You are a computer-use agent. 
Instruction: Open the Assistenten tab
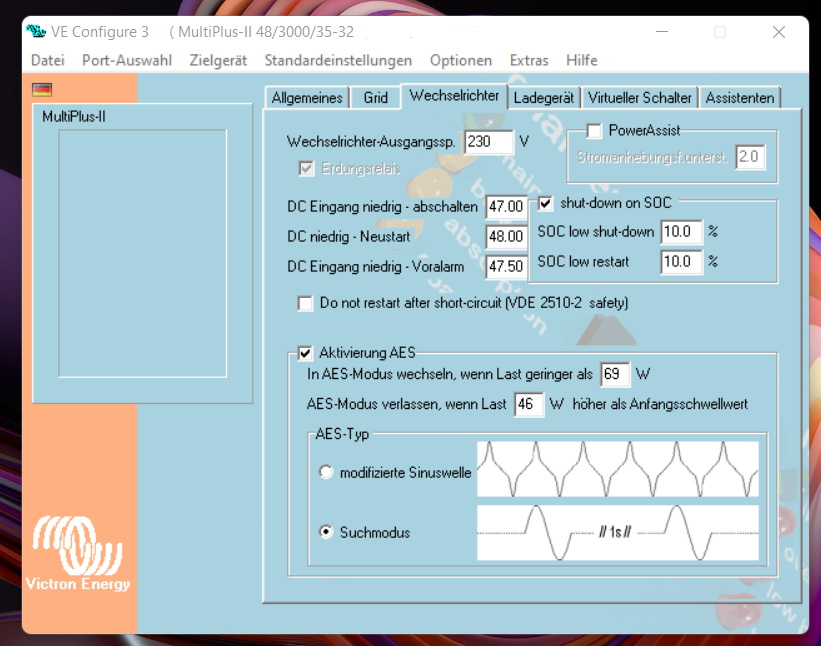click(739, 97)
